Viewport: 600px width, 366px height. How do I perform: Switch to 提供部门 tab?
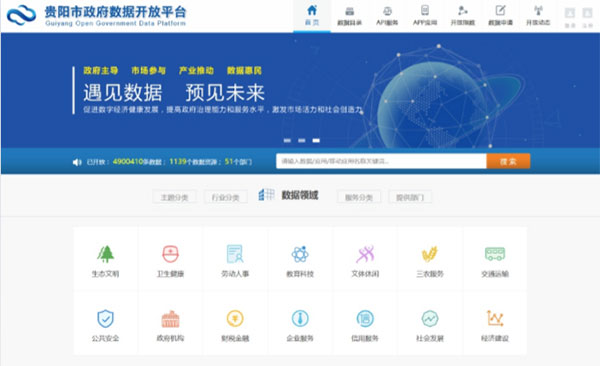click(410, 197)
